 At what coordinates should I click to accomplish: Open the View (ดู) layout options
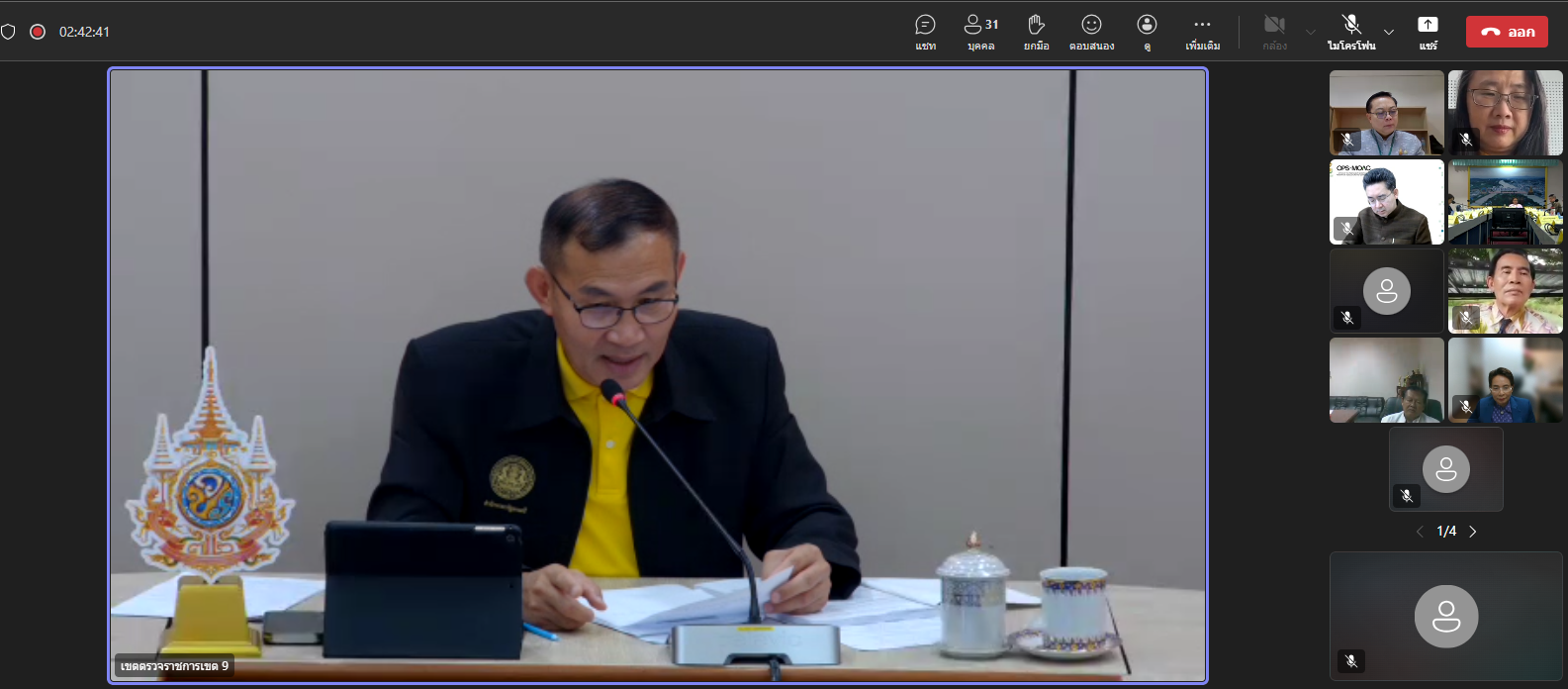point(1147,32)
